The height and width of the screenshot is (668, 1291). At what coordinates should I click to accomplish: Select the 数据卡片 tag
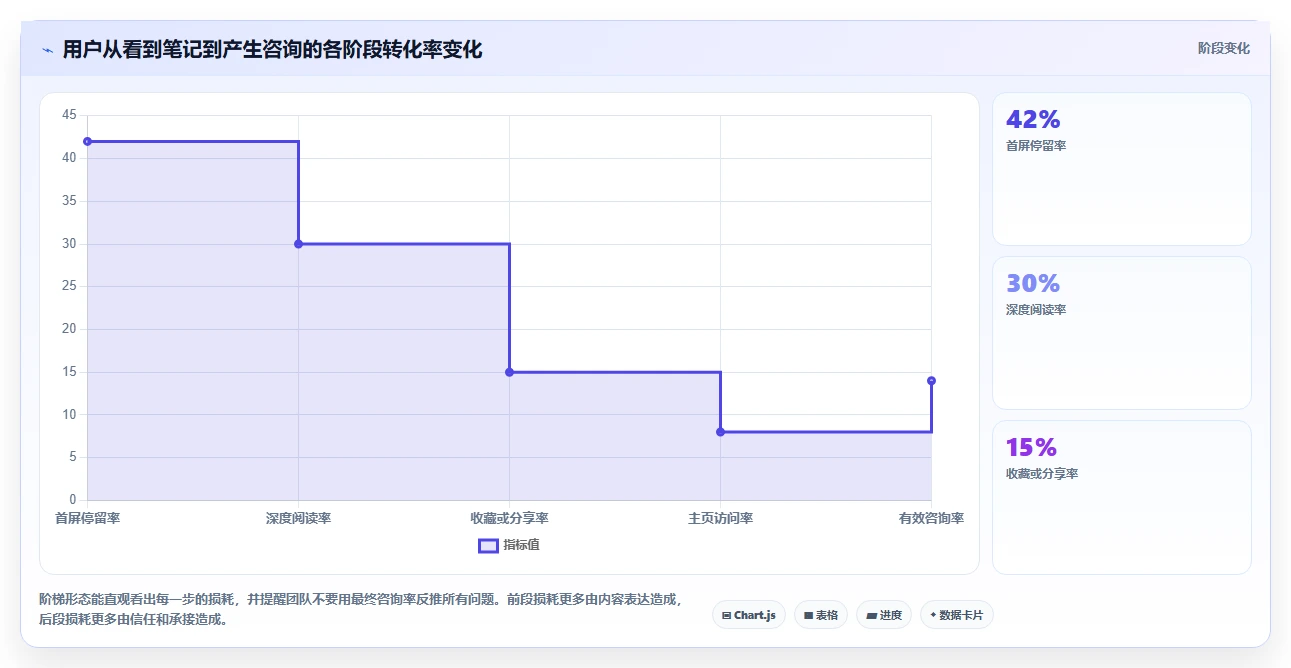tap(957, 615)
